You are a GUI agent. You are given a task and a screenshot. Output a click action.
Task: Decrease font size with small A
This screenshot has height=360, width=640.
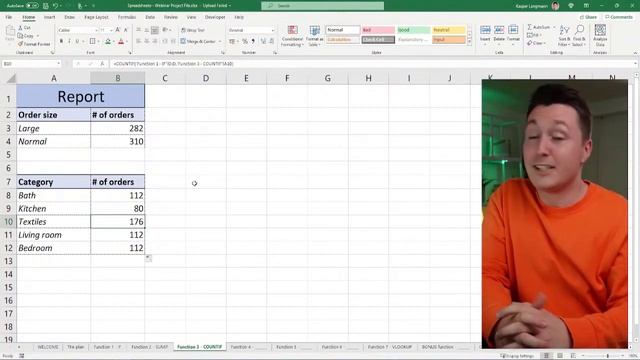[x=126, y=30]
